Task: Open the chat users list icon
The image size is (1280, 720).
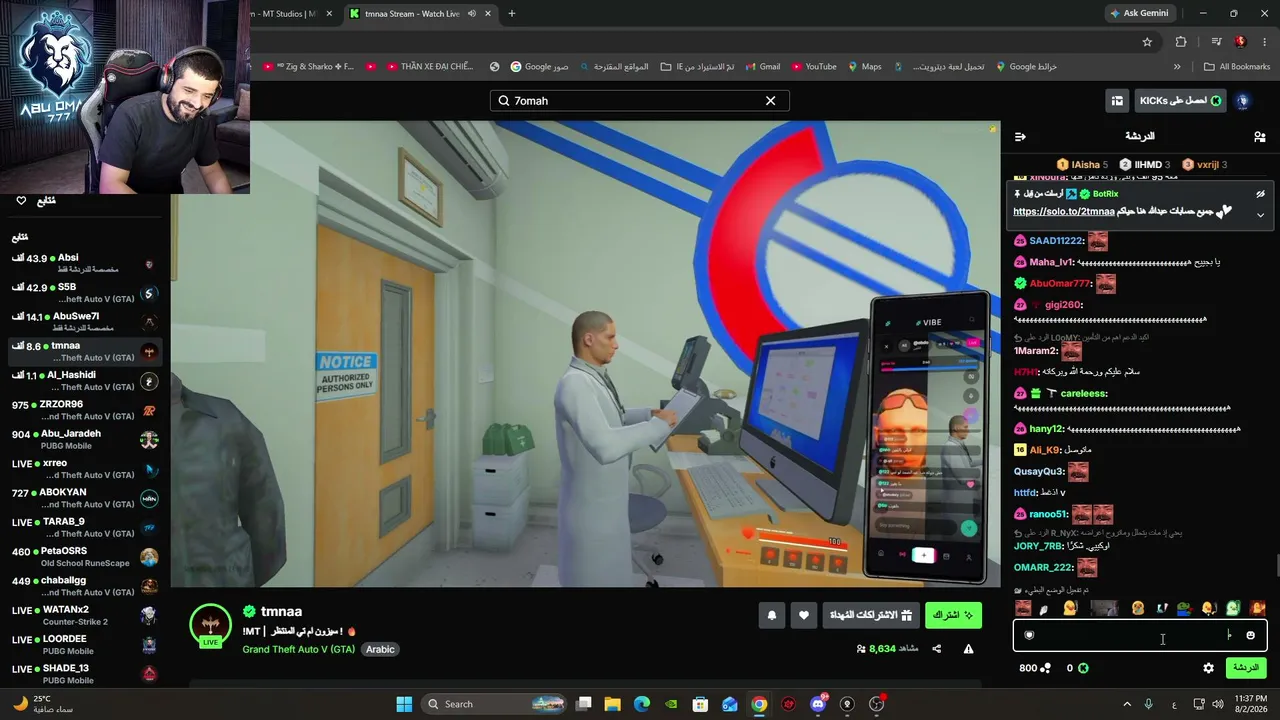Action: [x=1259, y=136]
